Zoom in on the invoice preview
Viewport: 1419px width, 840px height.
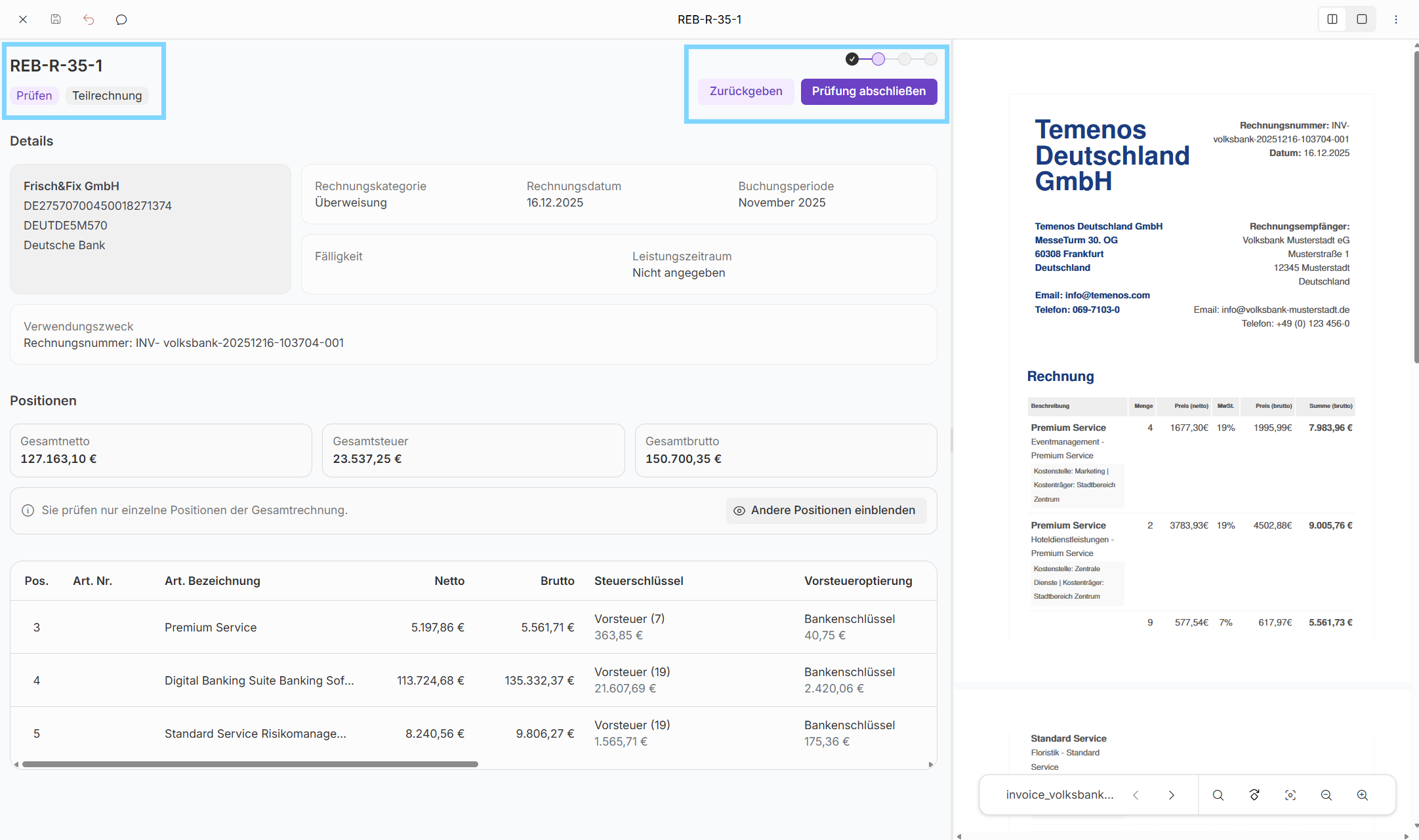(x=1362, y=795)
